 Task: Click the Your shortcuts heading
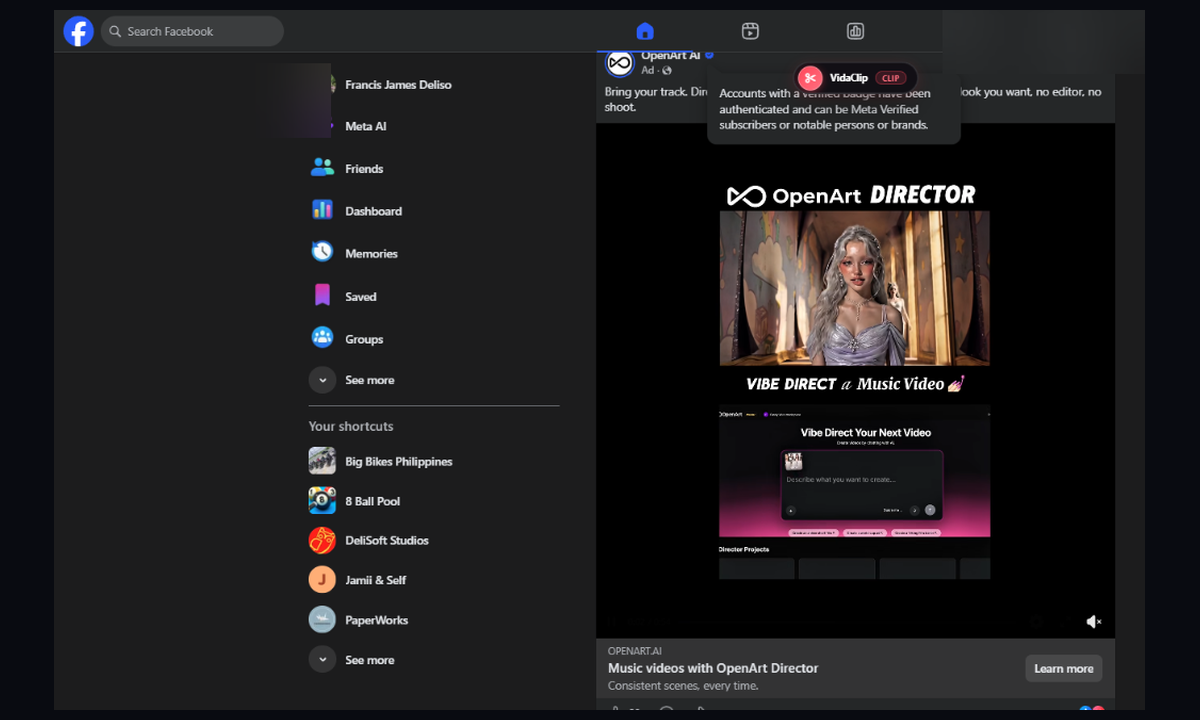[x=351, y=426]
